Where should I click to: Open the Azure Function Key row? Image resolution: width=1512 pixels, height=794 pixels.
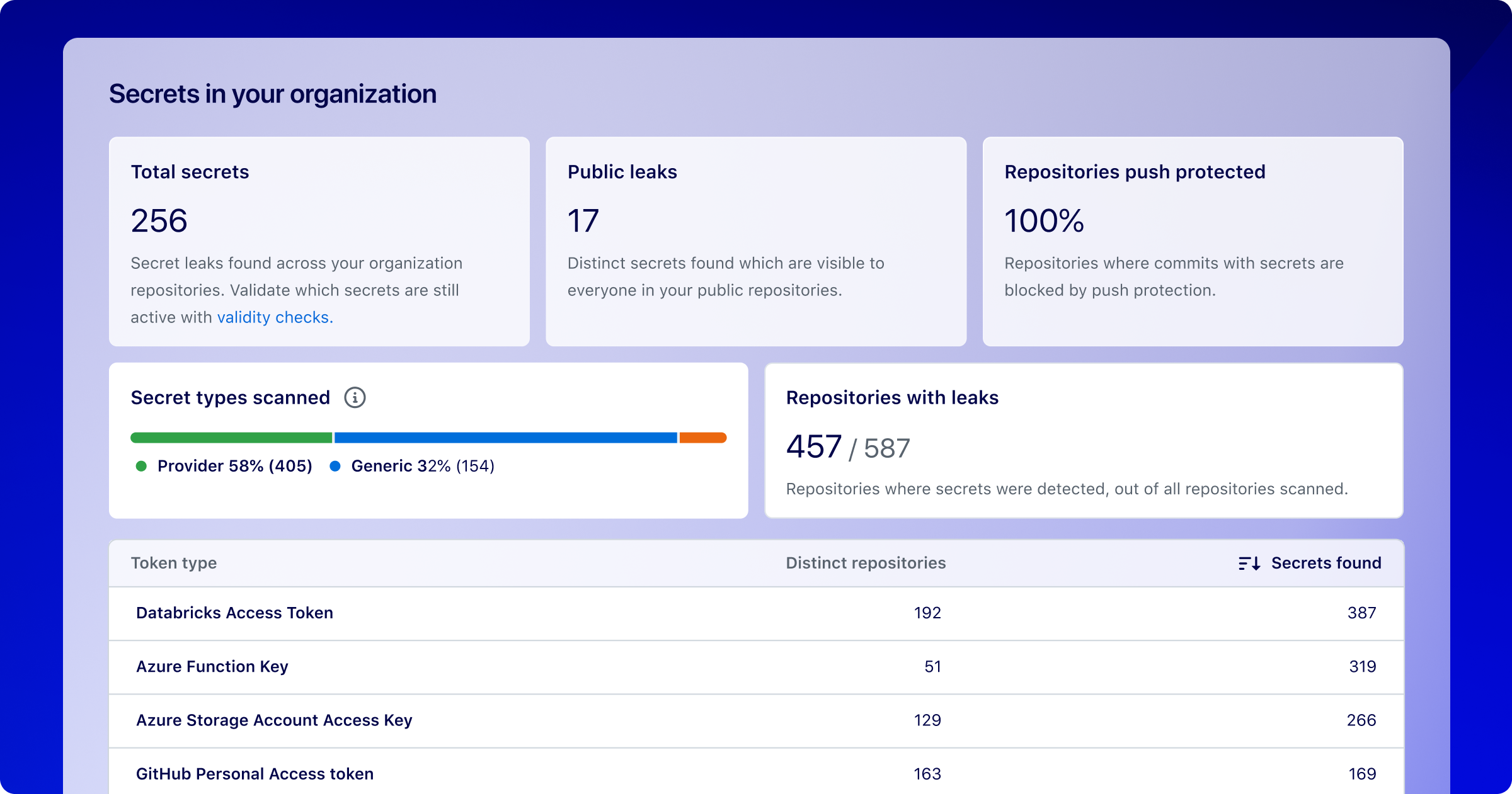click(212, 667)
